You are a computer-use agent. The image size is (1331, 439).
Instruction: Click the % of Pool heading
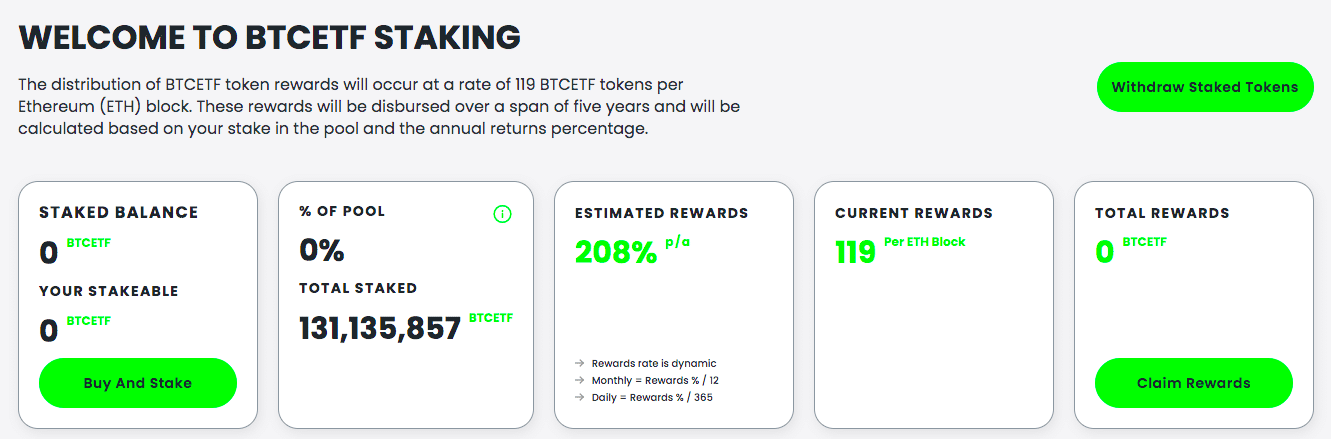click(342, 212)
